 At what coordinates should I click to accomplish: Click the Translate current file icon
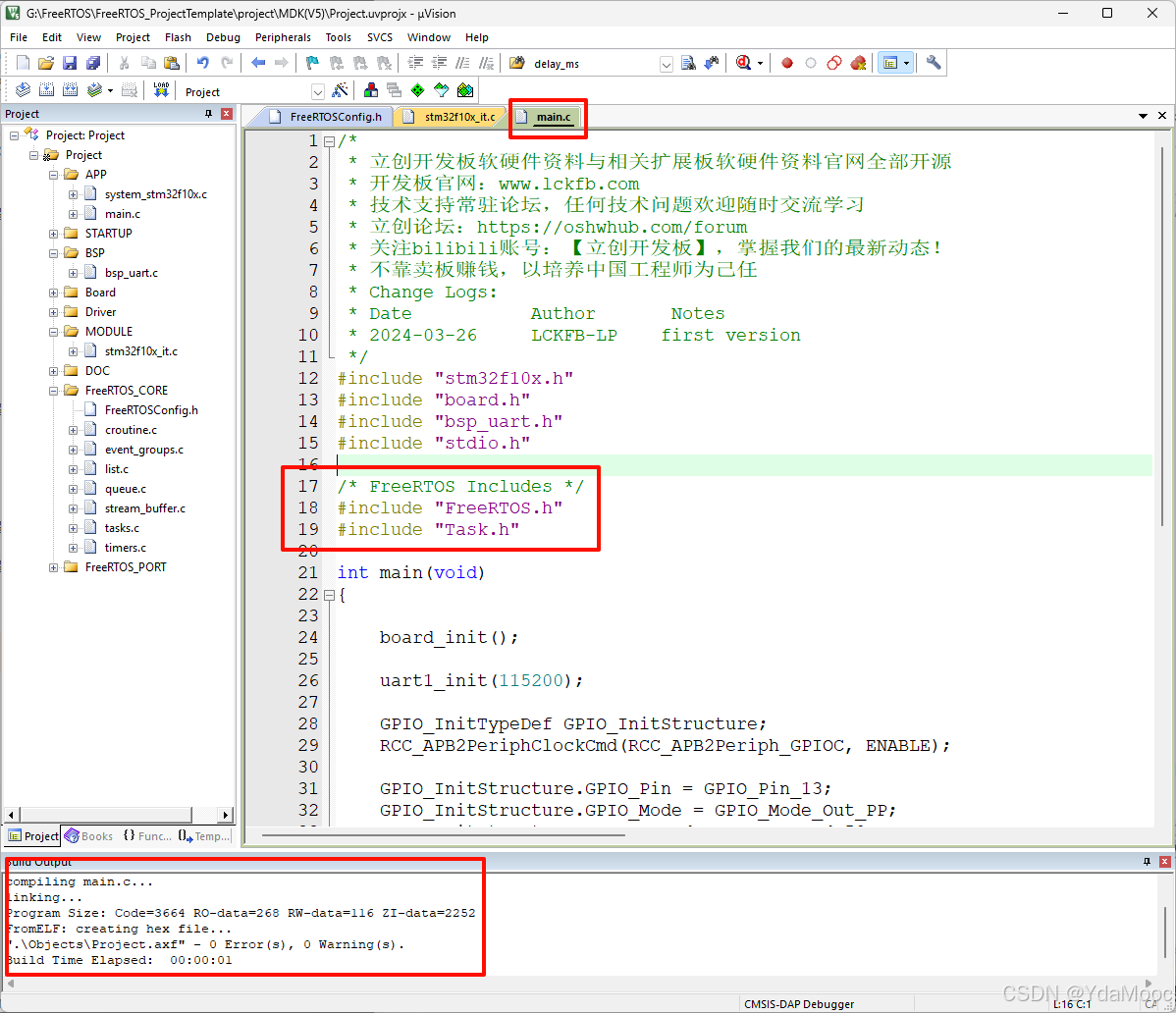pos(23,90)
